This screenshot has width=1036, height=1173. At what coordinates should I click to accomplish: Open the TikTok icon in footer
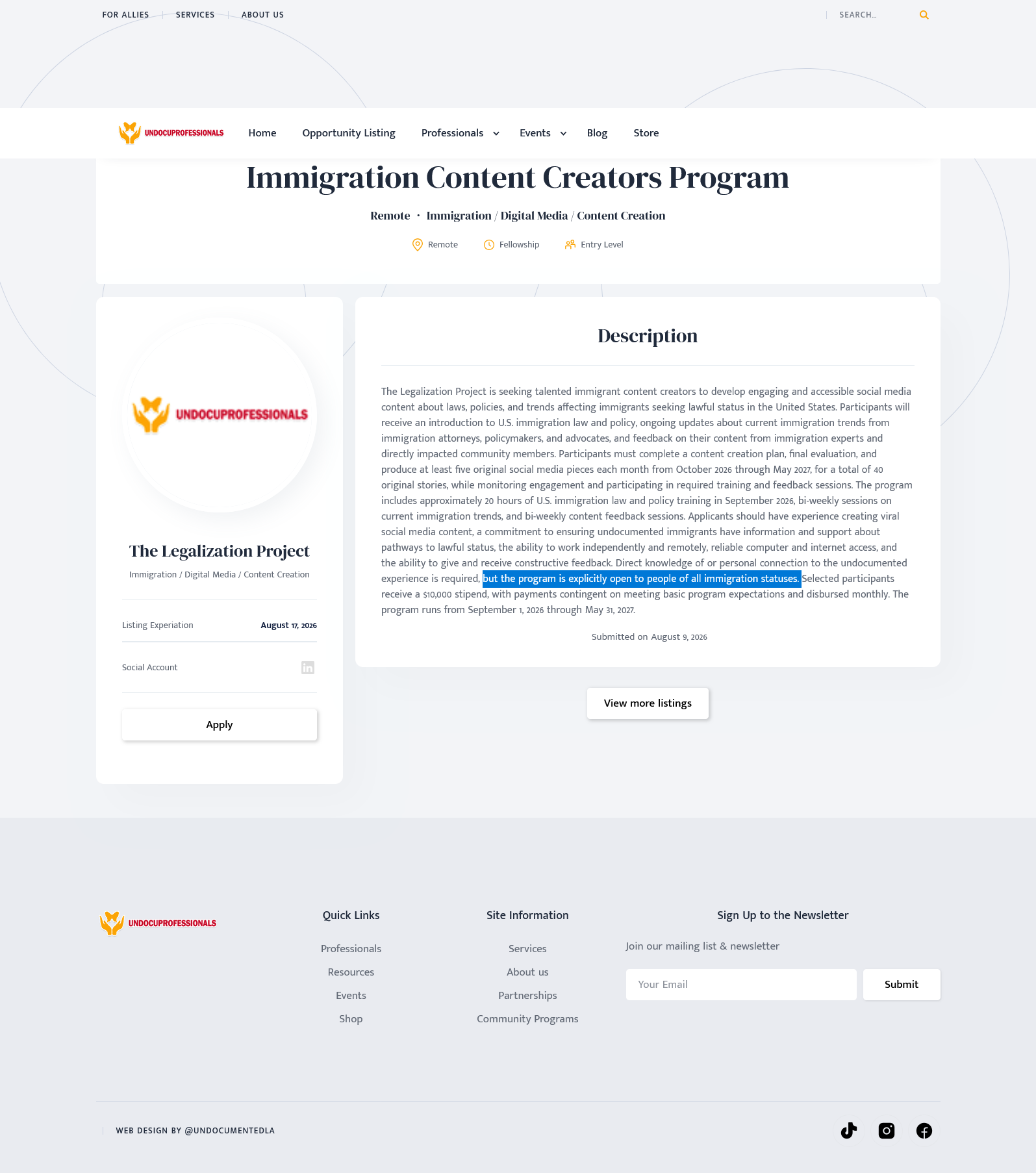[x=849, y=1131]
